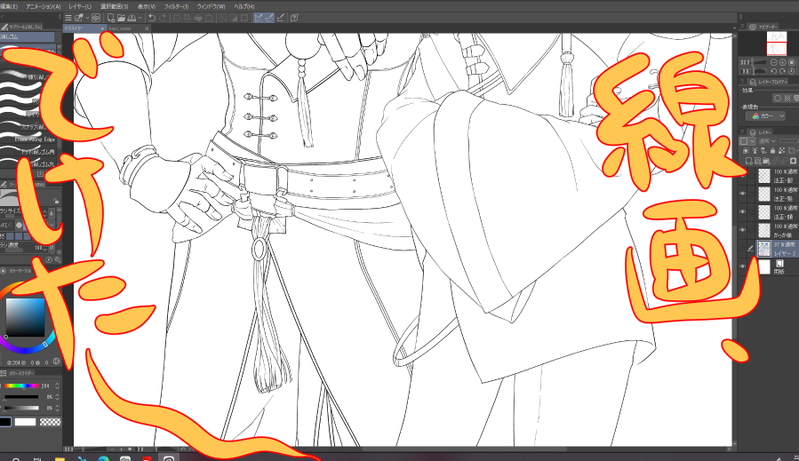Close the second canvas tab
The height and width of the screenshot is (461, 799).
pos(147,29)
